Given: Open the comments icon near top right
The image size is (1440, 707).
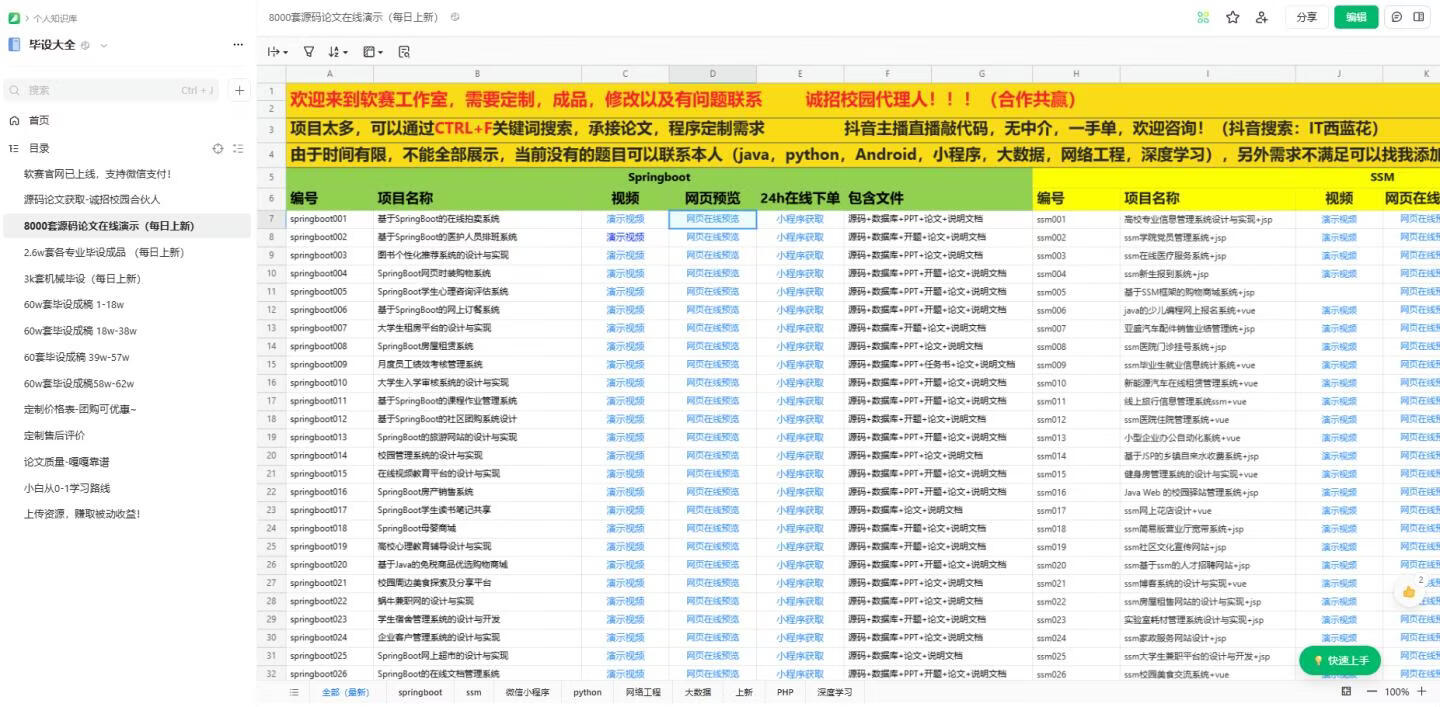Looking at the screenshot, I should coord(1397,17).
